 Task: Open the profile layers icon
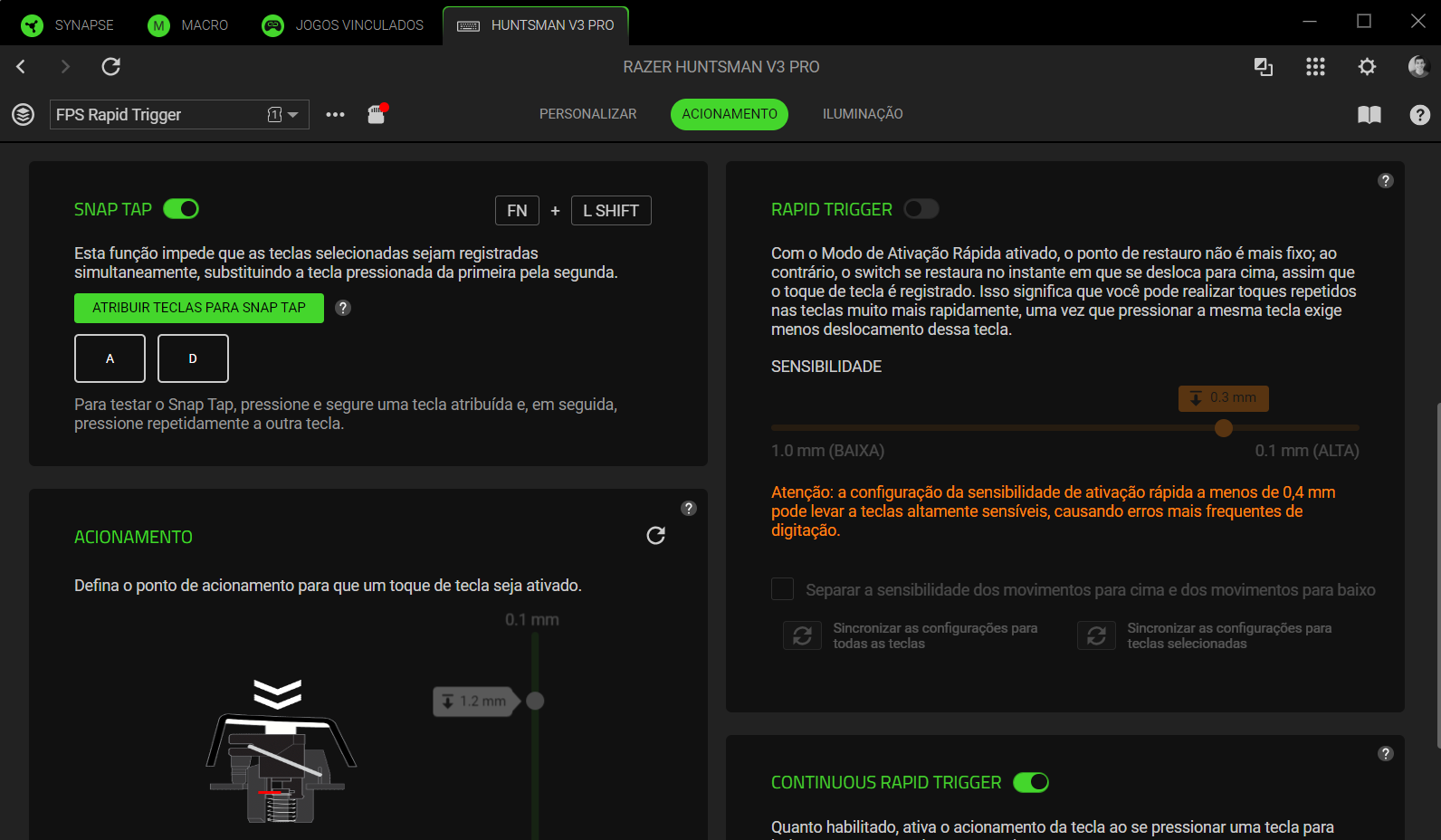pos(23,114)
